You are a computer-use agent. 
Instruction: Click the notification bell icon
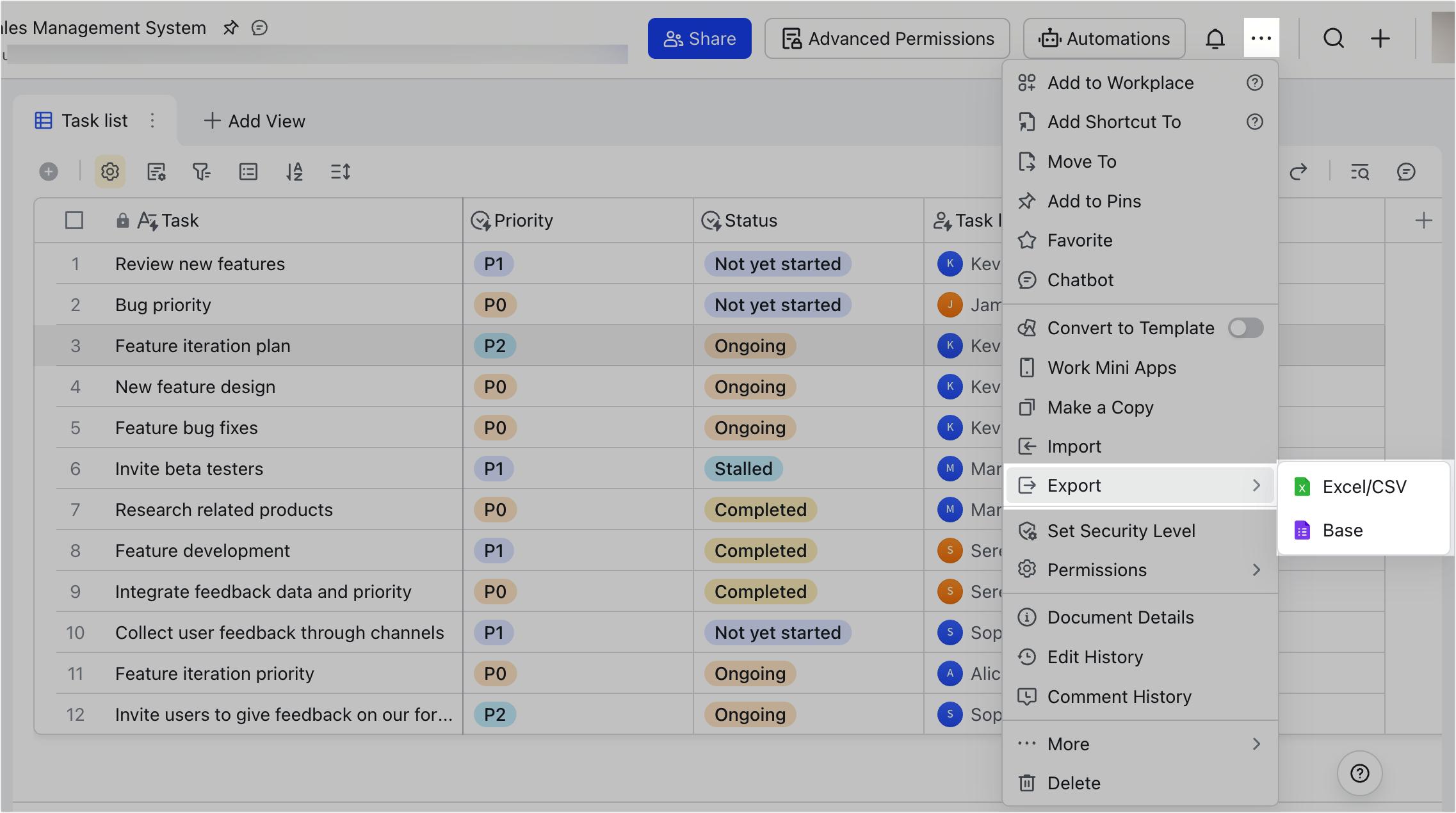(1215, 38)
